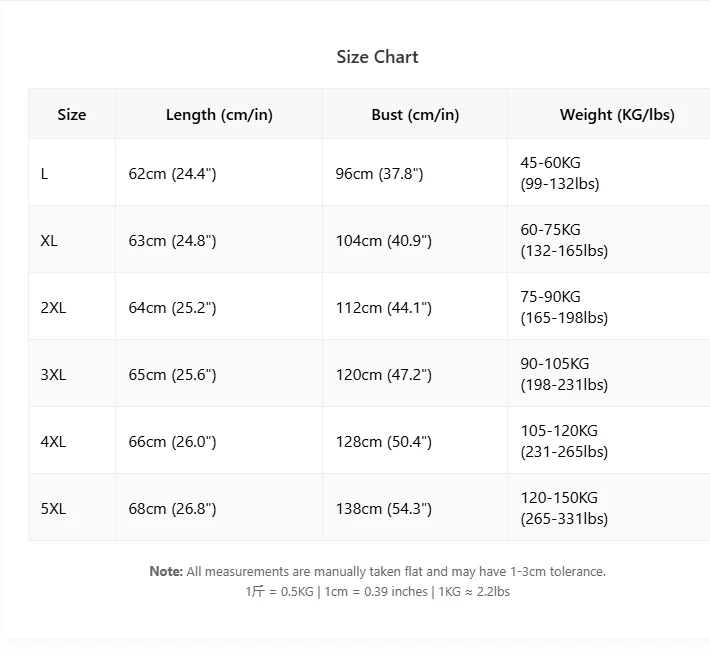Select the 65cm (25.6") length cell
The image size is (710, 656).
(172, 374)
